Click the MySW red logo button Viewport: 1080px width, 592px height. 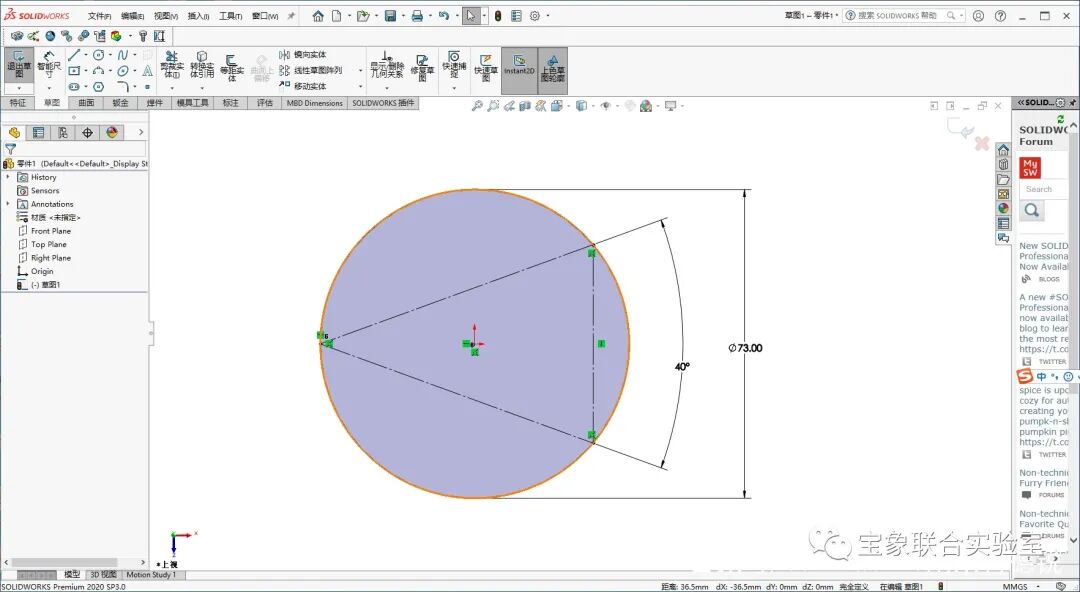1030,167
